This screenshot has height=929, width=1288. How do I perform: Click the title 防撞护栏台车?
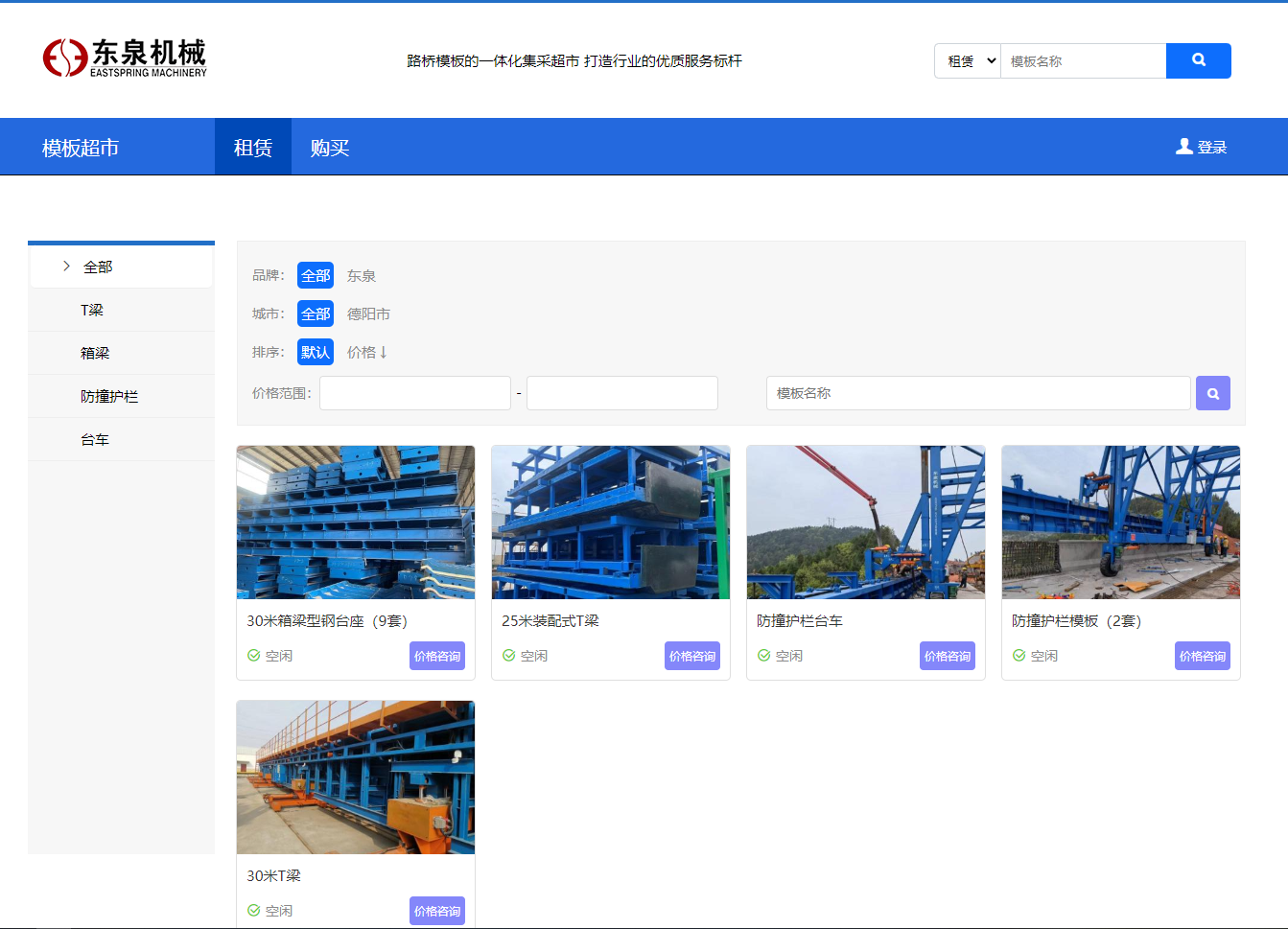(x=800, y=621)
